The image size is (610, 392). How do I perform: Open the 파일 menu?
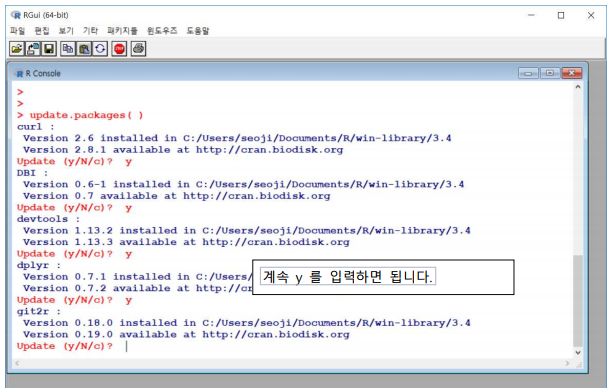[x=17, y=30]
